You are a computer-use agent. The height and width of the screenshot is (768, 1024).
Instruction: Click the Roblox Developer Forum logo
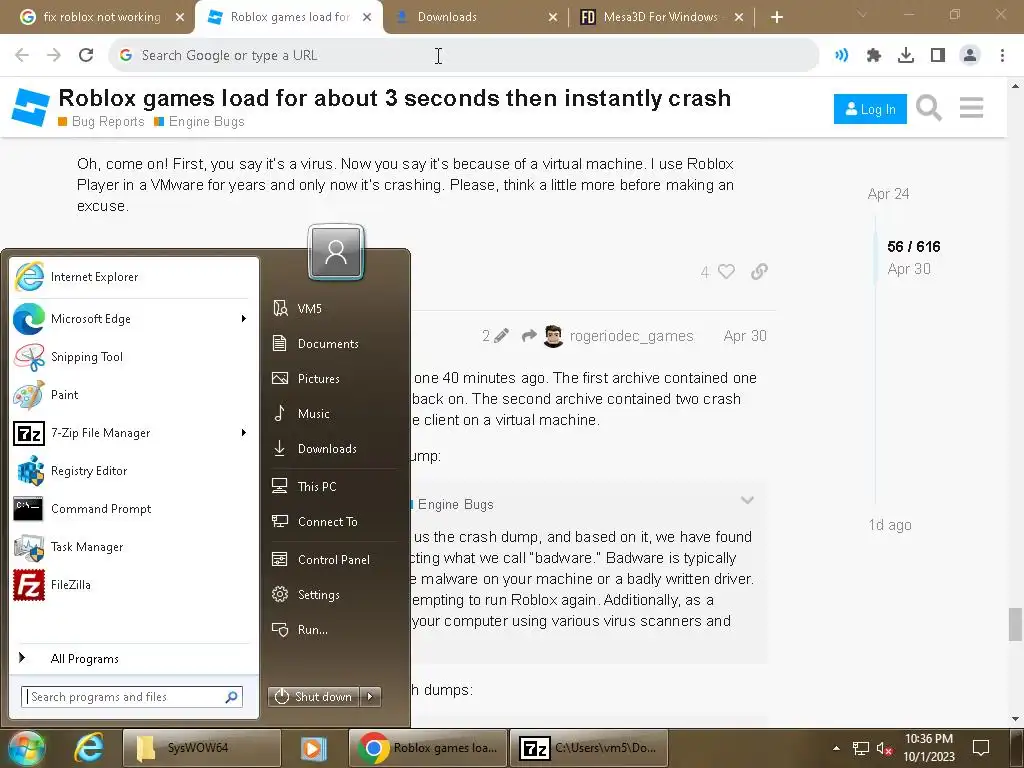[x=30, y=108]
